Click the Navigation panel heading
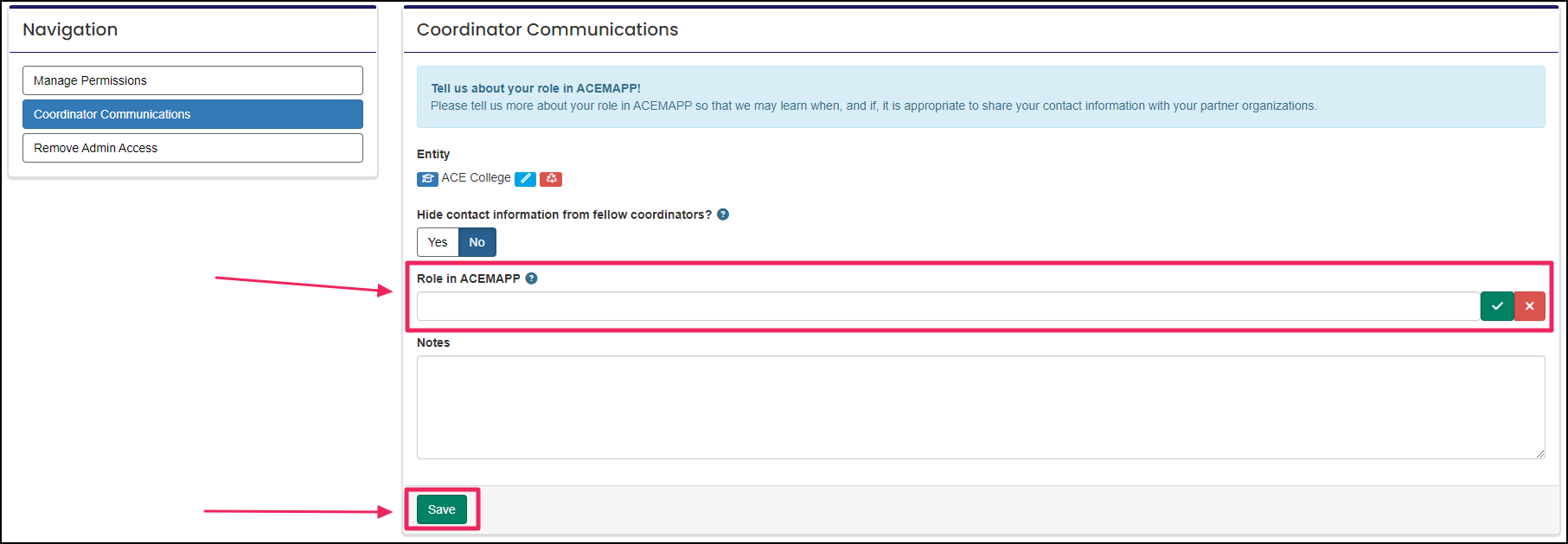 (x=70, y=29)
